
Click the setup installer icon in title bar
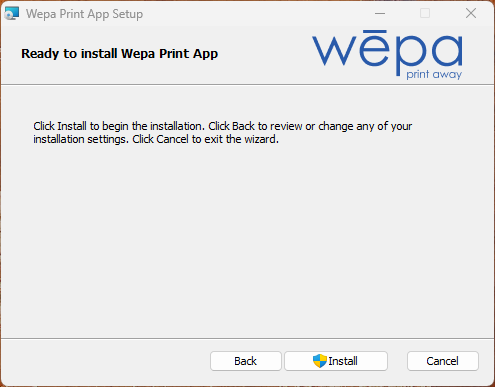(x=12, y=14)
